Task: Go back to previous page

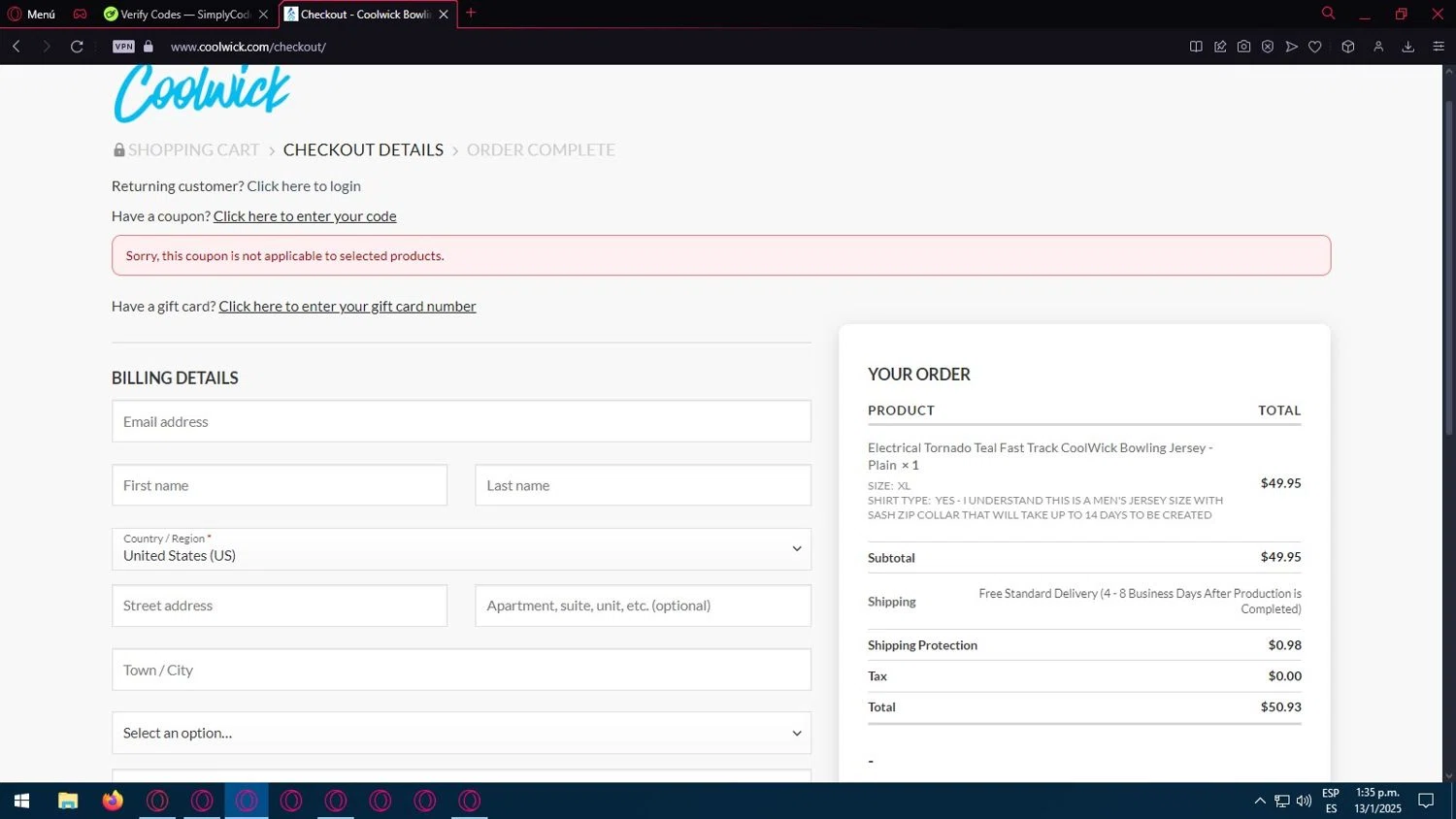Action: click(17, 46)
